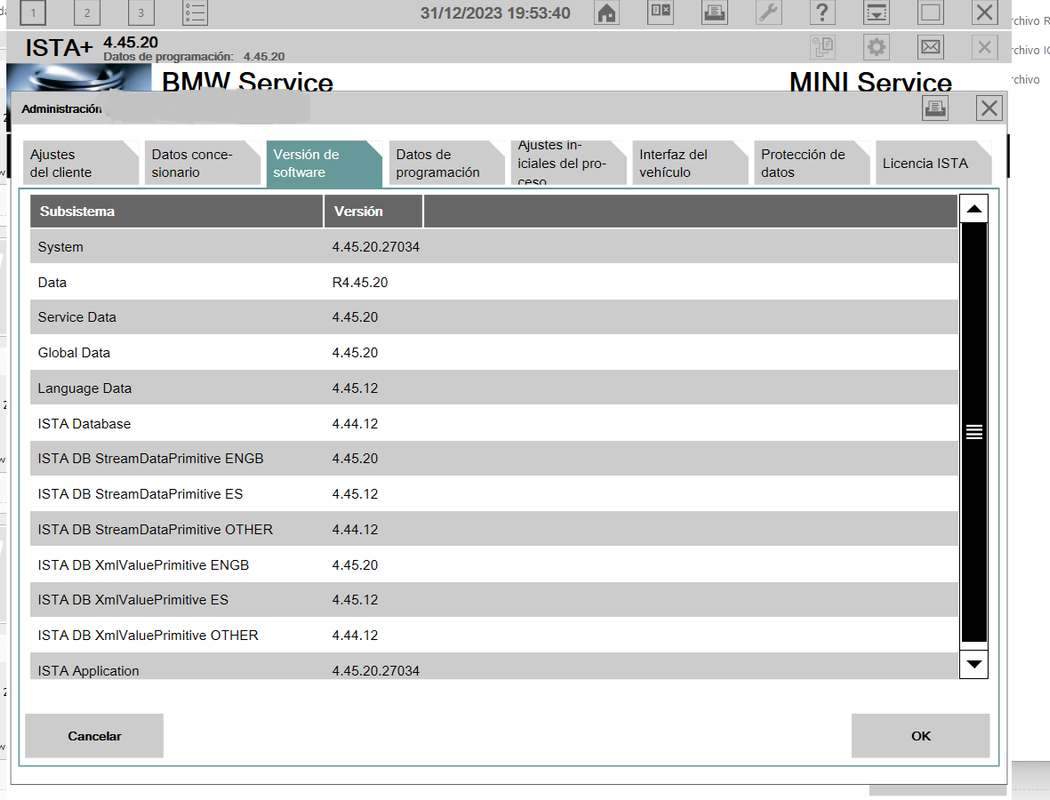This screenshot has width=1050, height=800.
Task: Select ISTA DB StreamDataPrimitive ES row
Action: click(x=494, y=494)
